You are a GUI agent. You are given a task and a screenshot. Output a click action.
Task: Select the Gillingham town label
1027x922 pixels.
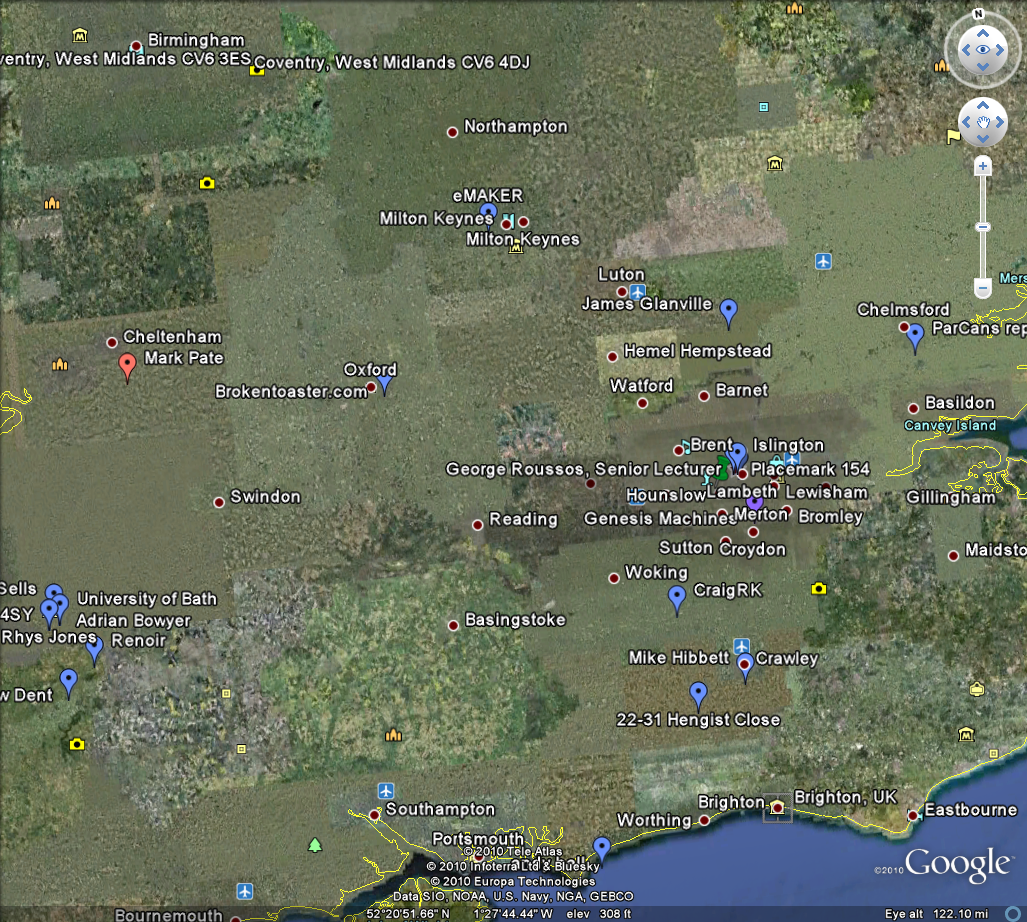[951, 498]
